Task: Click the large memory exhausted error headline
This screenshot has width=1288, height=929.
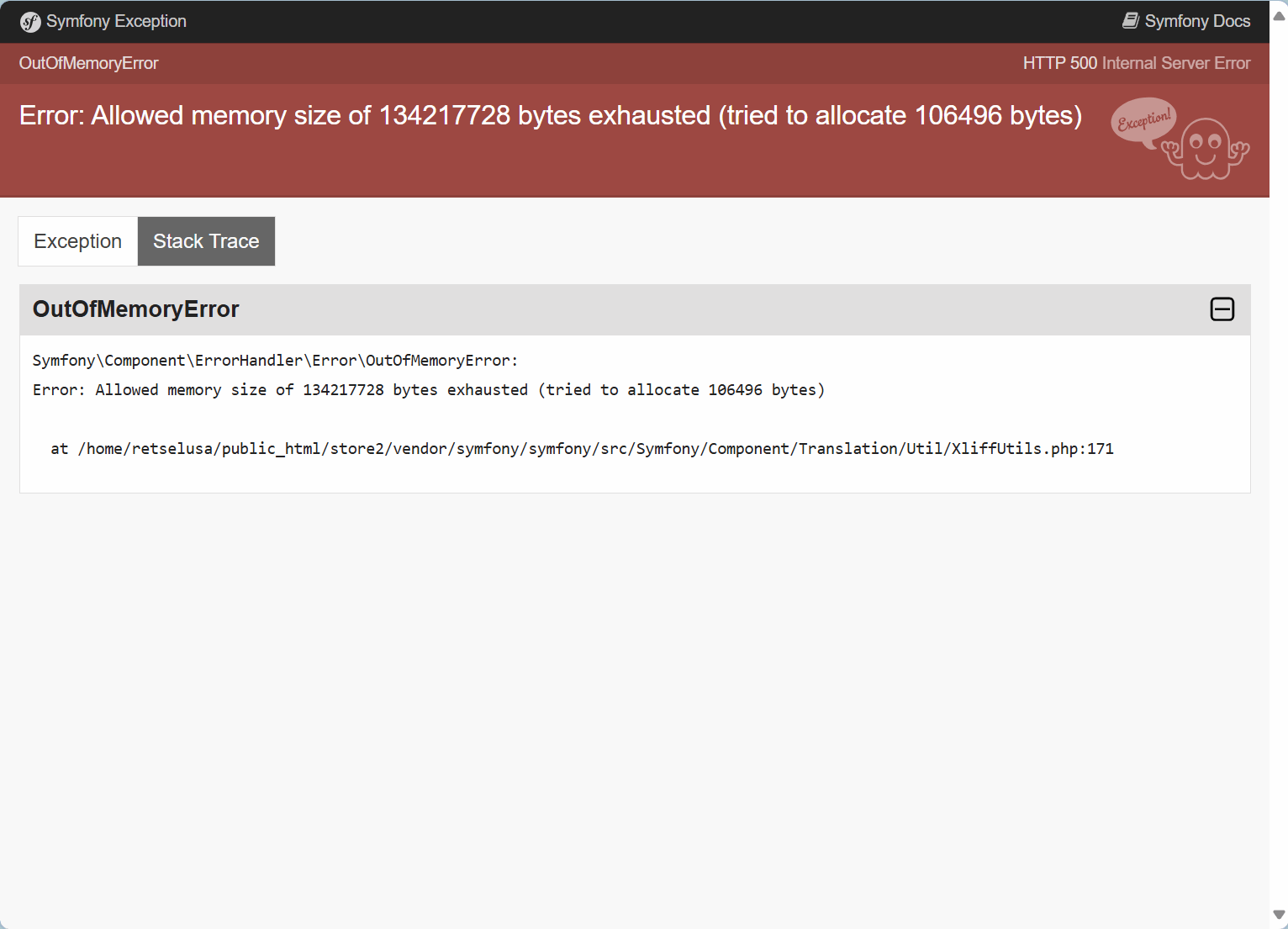Action: coord(551,115)
